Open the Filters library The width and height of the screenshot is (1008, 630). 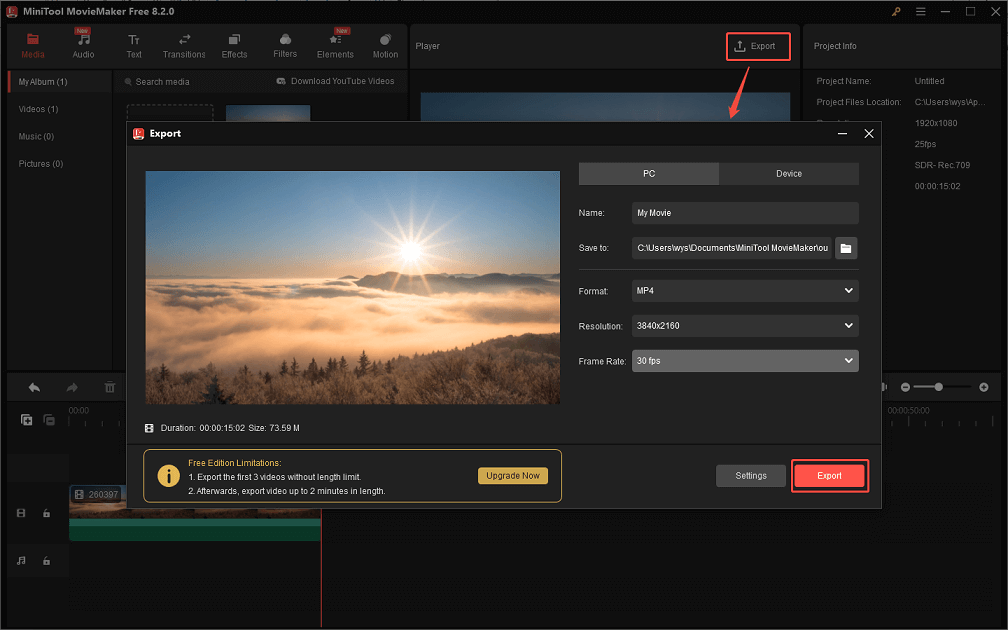coord(285,46)
